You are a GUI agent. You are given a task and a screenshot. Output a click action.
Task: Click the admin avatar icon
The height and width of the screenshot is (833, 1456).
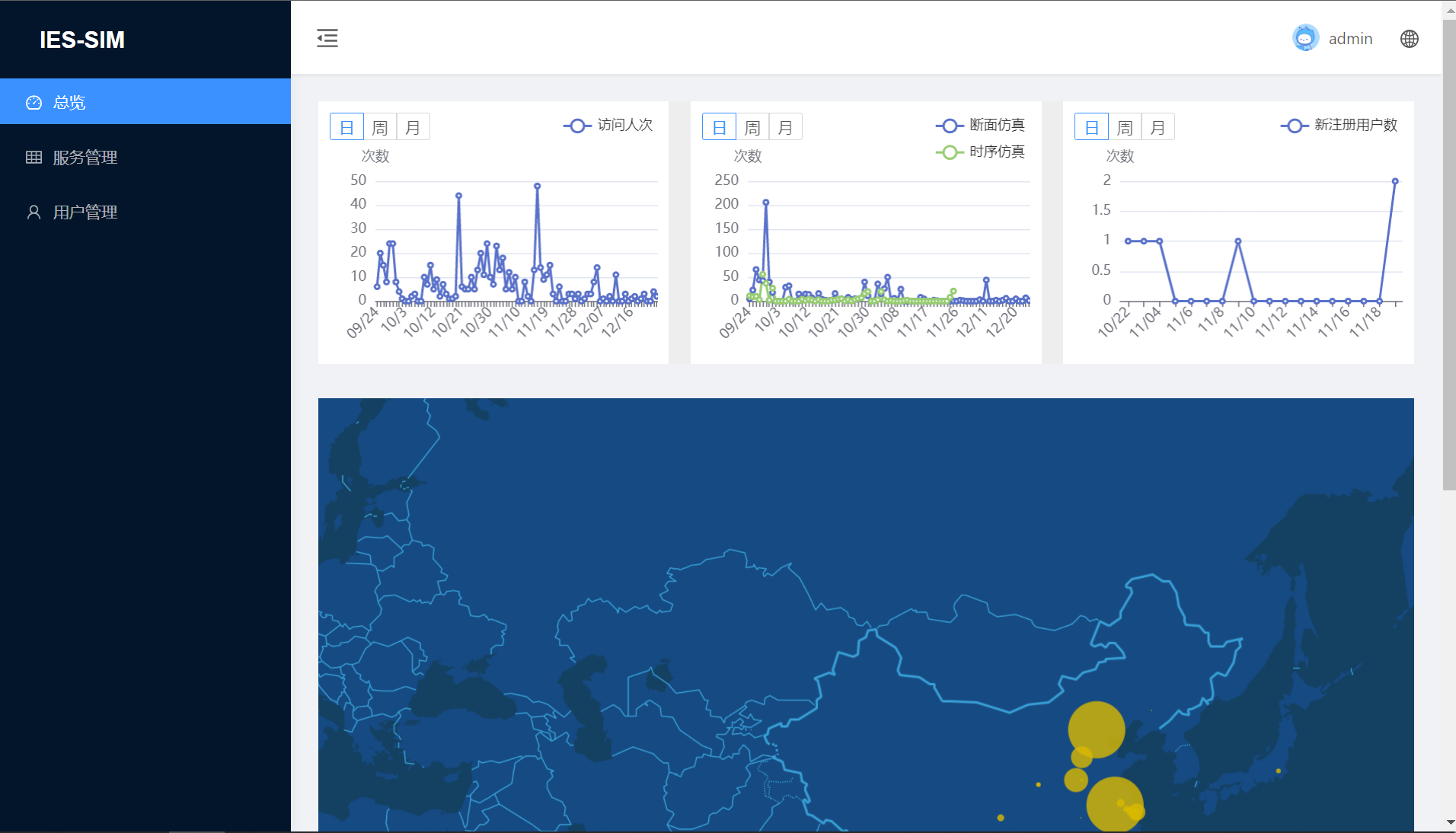pos(1305,38)
